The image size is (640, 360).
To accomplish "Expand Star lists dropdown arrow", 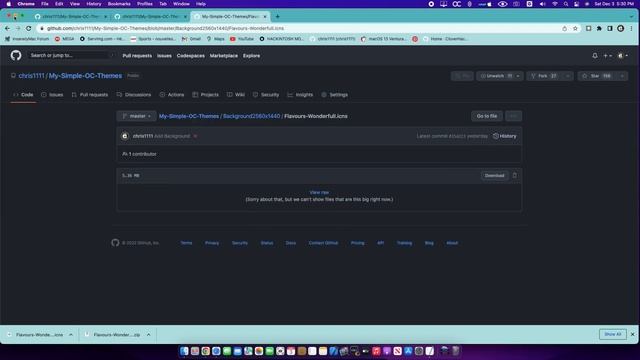I will coord(622,76).
